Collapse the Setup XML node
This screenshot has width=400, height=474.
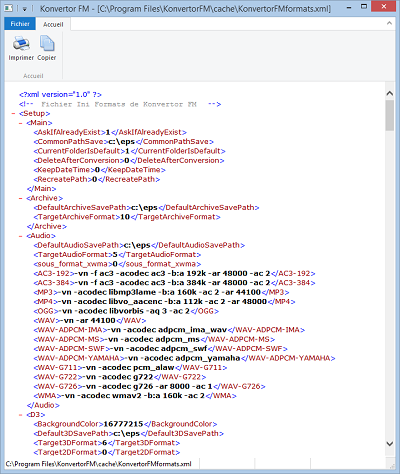coord(13,114)
